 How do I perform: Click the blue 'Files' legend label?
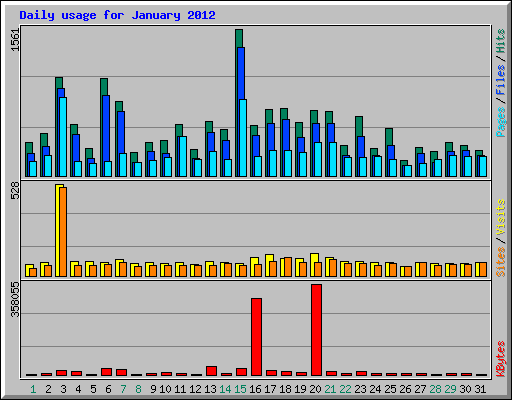tap(500, 80)
